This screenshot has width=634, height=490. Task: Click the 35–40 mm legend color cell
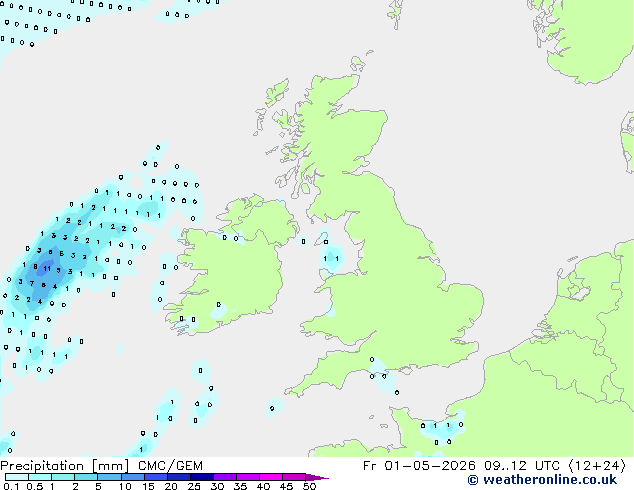click(x=247, y=477)
